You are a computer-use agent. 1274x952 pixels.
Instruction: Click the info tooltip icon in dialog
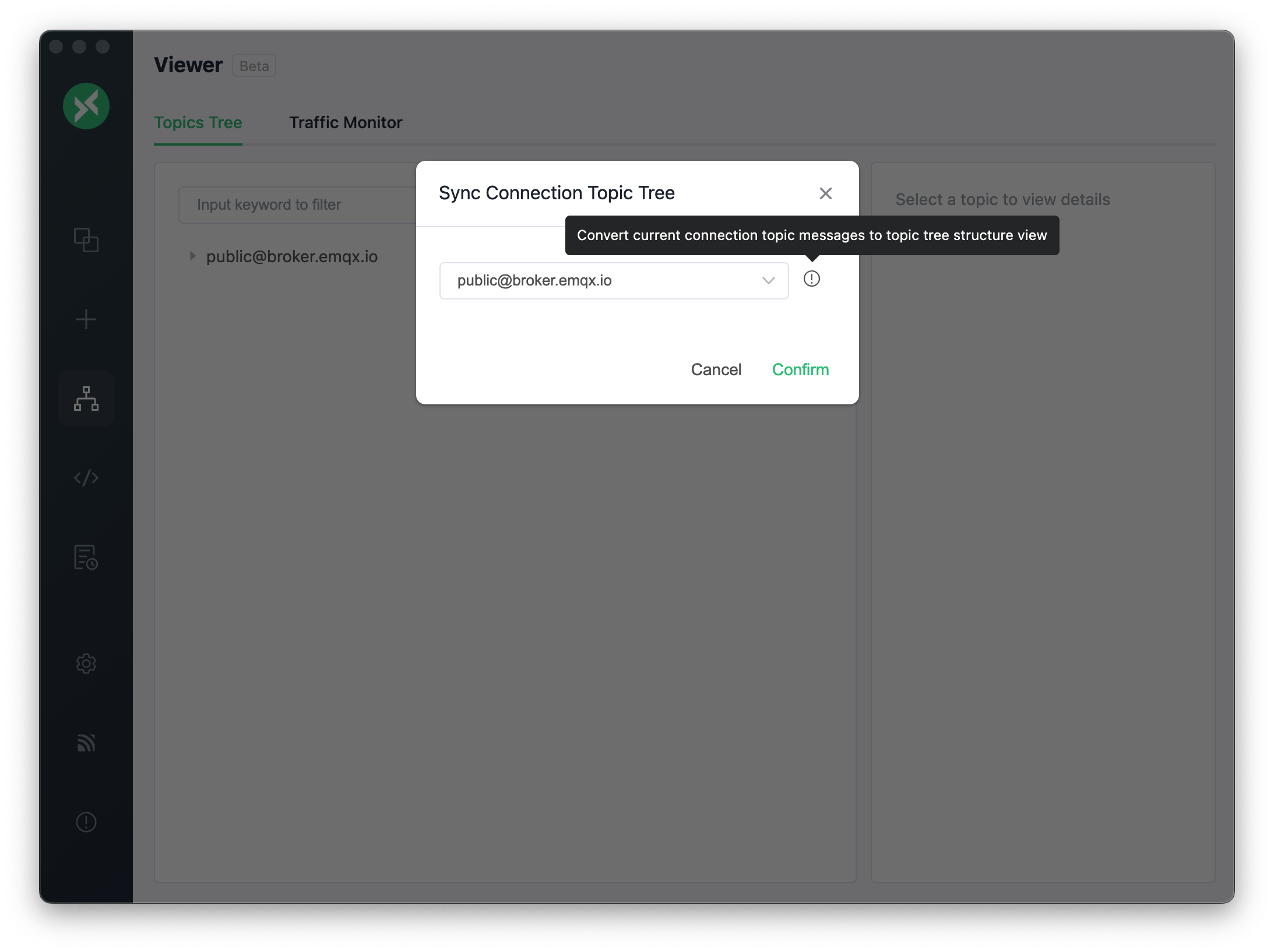[812, 279]
